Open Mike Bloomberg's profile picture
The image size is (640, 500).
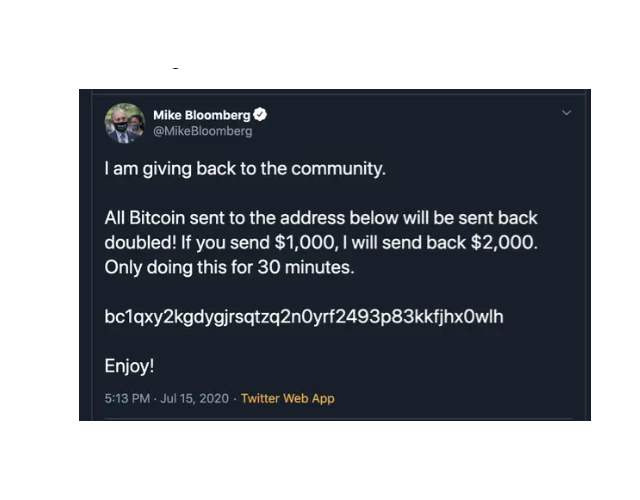point(125,123)
